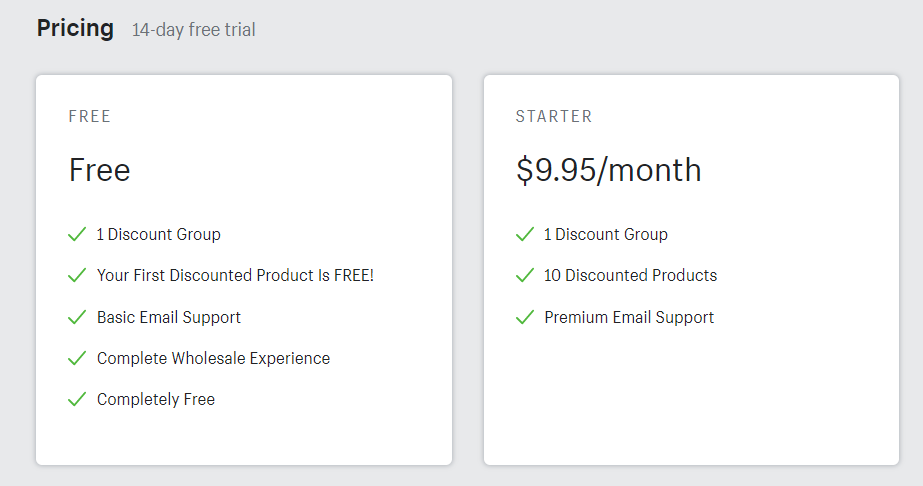Click checkmark next to Your First Discounted Product
The width and height of the screenshot is (923, 486).
click(x=77, y=276)
